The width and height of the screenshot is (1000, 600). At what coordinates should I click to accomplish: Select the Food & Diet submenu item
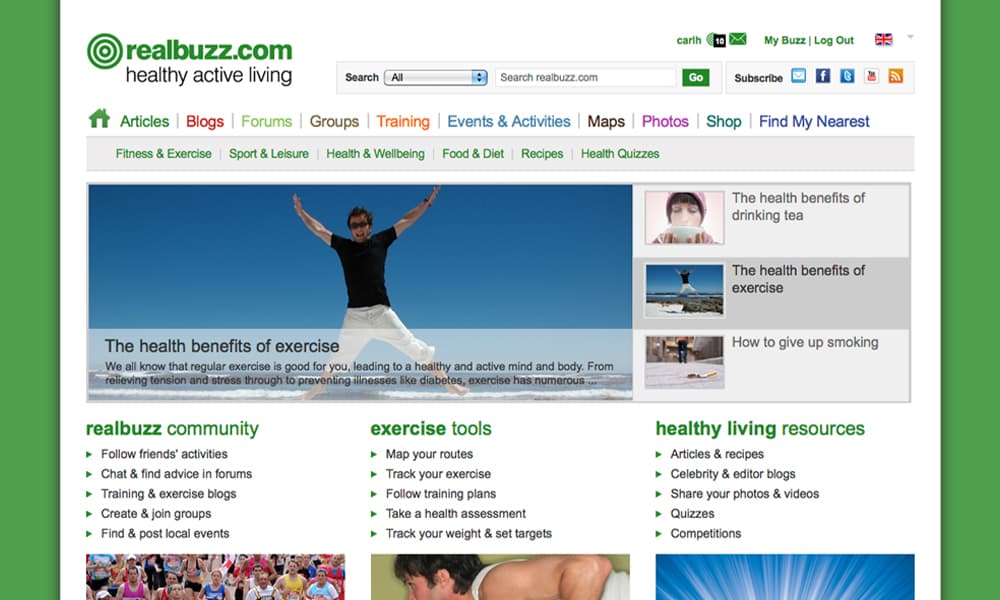[x=473, y=154]
